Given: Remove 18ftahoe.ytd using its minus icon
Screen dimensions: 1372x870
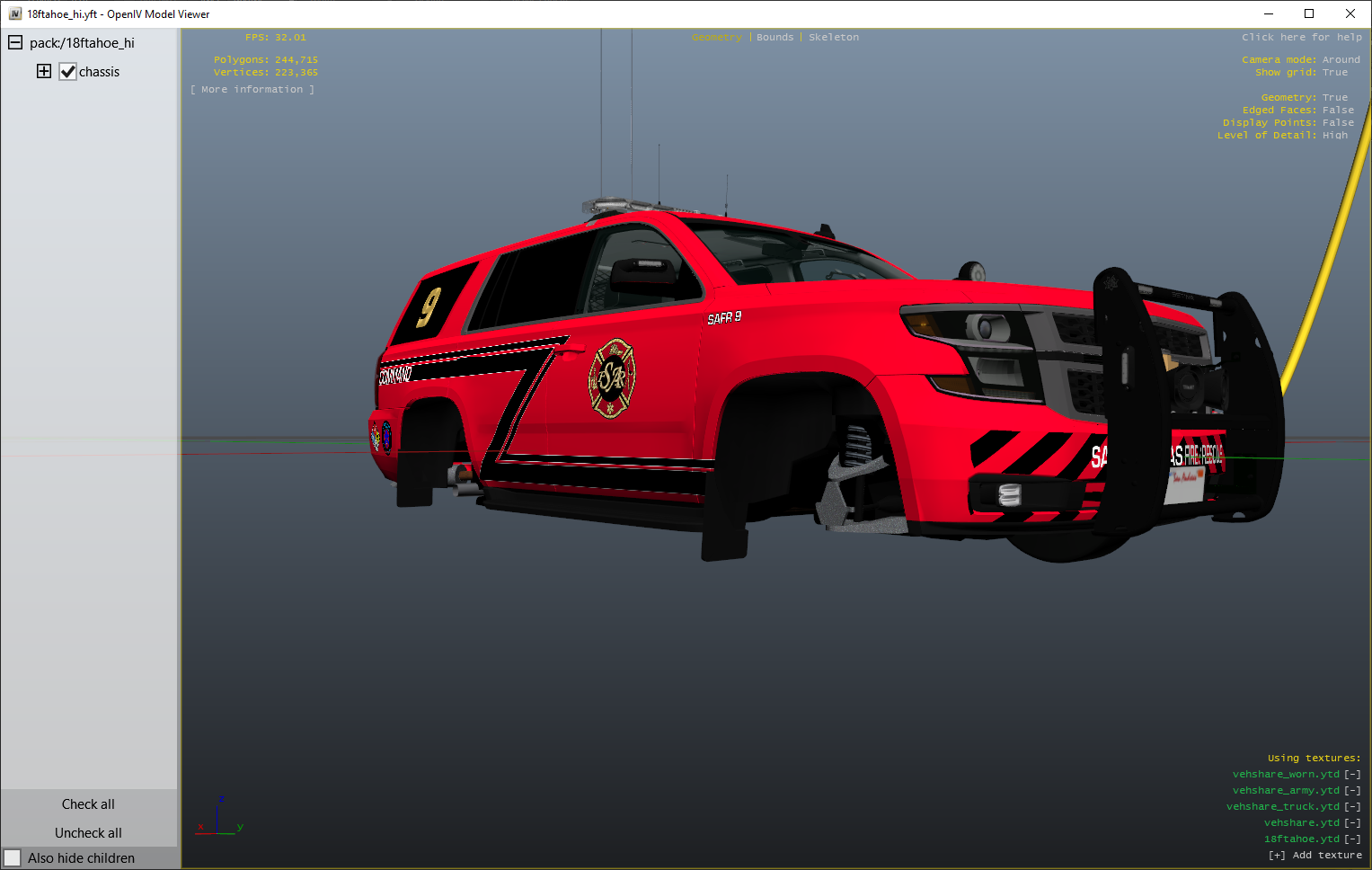Looking at the screenshot, I should pos(1352,839).
